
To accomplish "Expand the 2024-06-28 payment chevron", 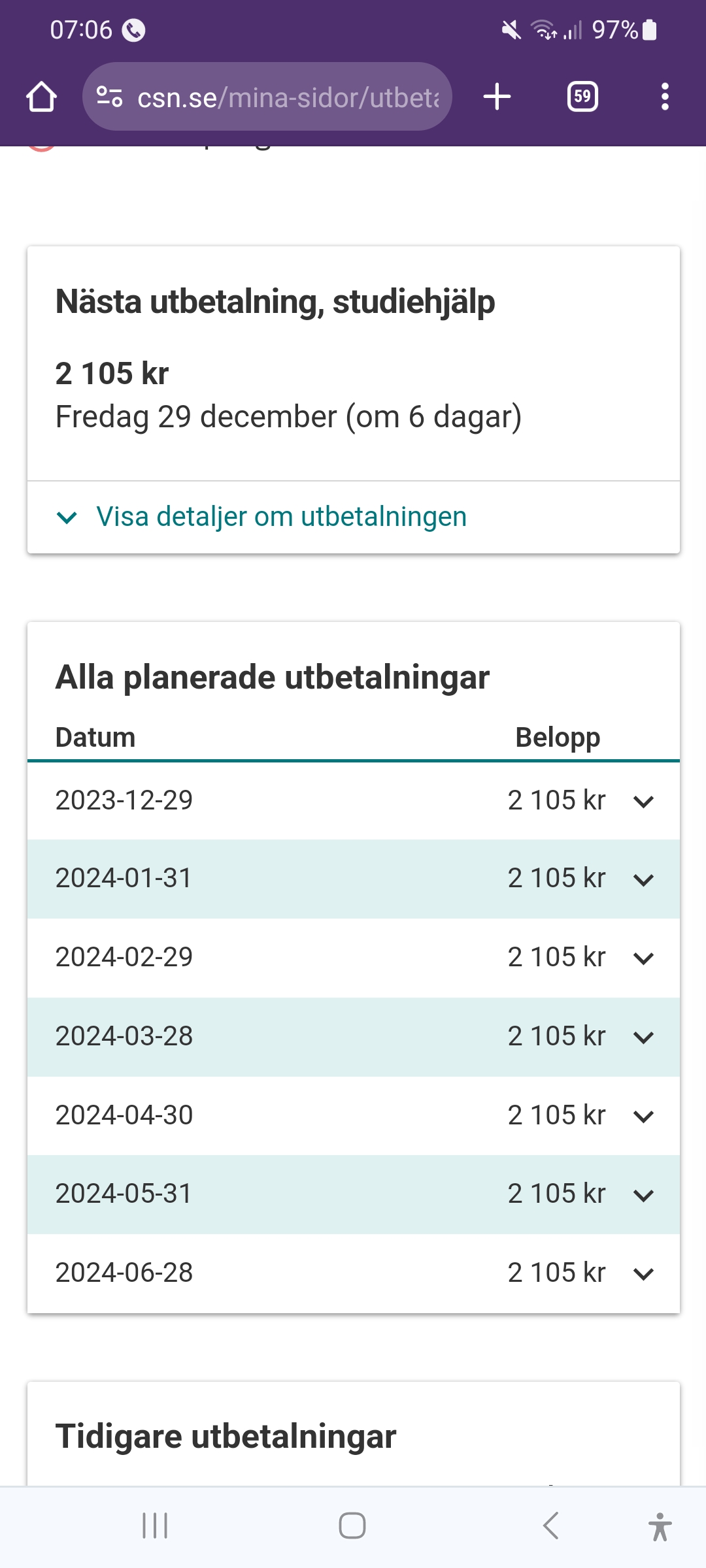I will (x=643, y=1274).
